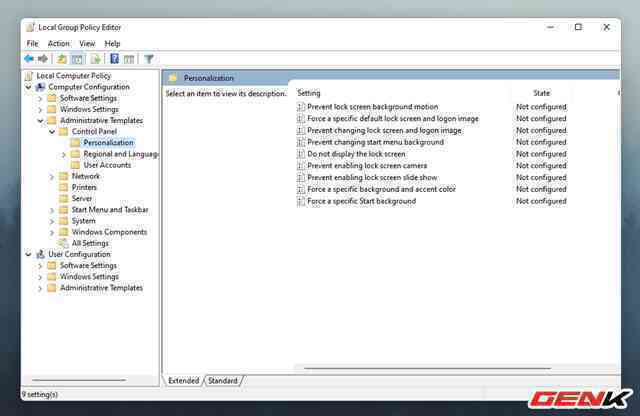Expand Windows Settings under Computer Configuration
Screen dimensions: 640x416
tap(40, 109)
